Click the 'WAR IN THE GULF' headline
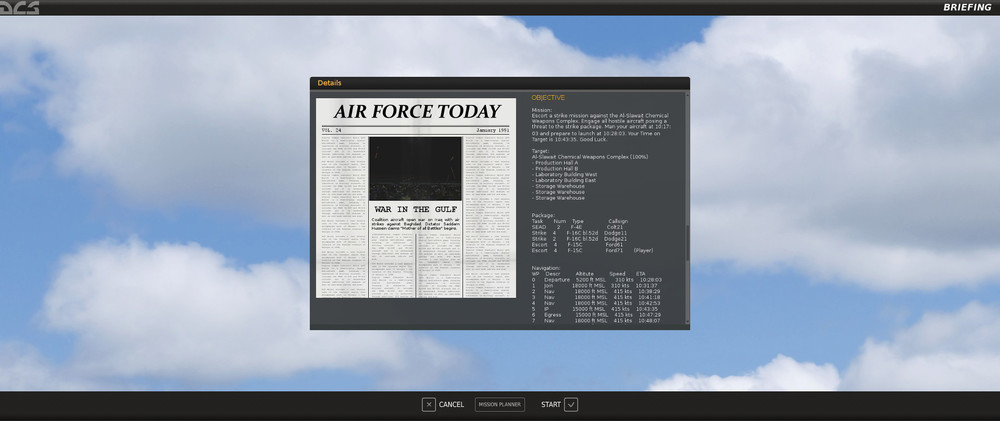The width and height of the screenshot is (1000, 421). (415, 209)
